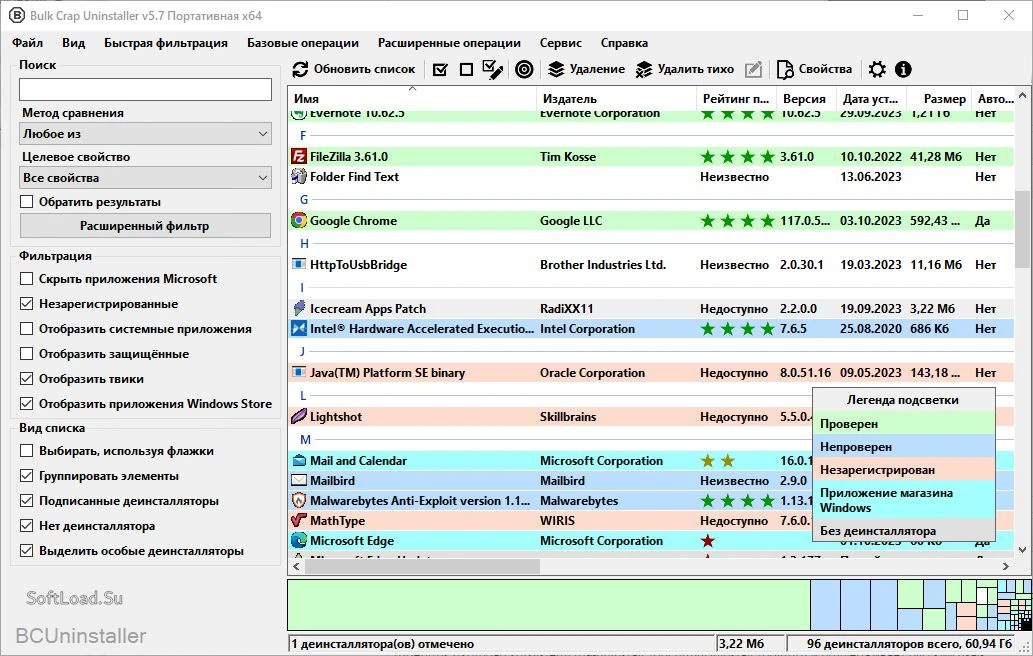This screenshot has width=1033, height=656.
Task: Click the refresh icon of Обновить список
Action: 300,69
